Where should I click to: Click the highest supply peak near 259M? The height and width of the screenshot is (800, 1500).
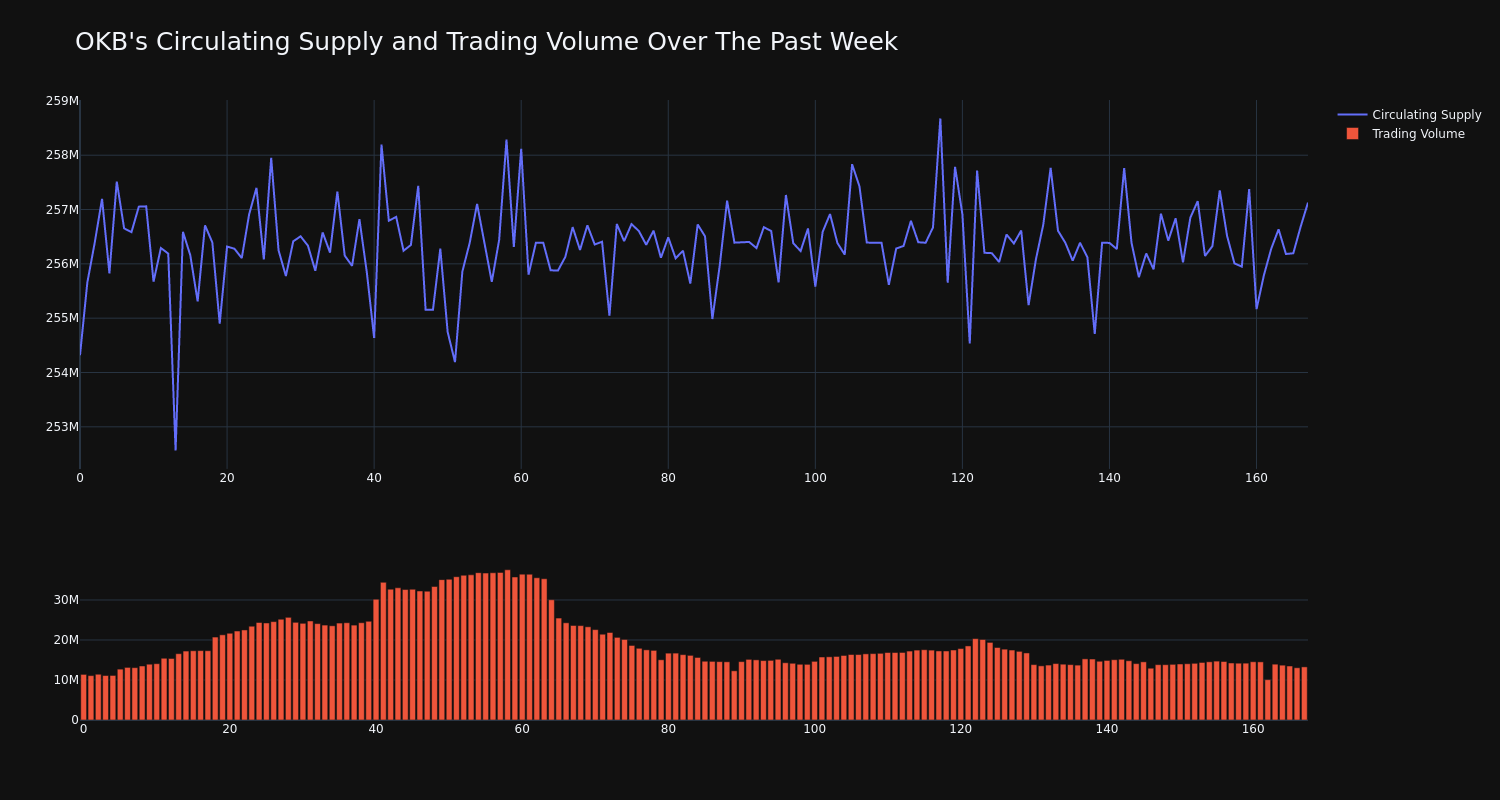940,119
